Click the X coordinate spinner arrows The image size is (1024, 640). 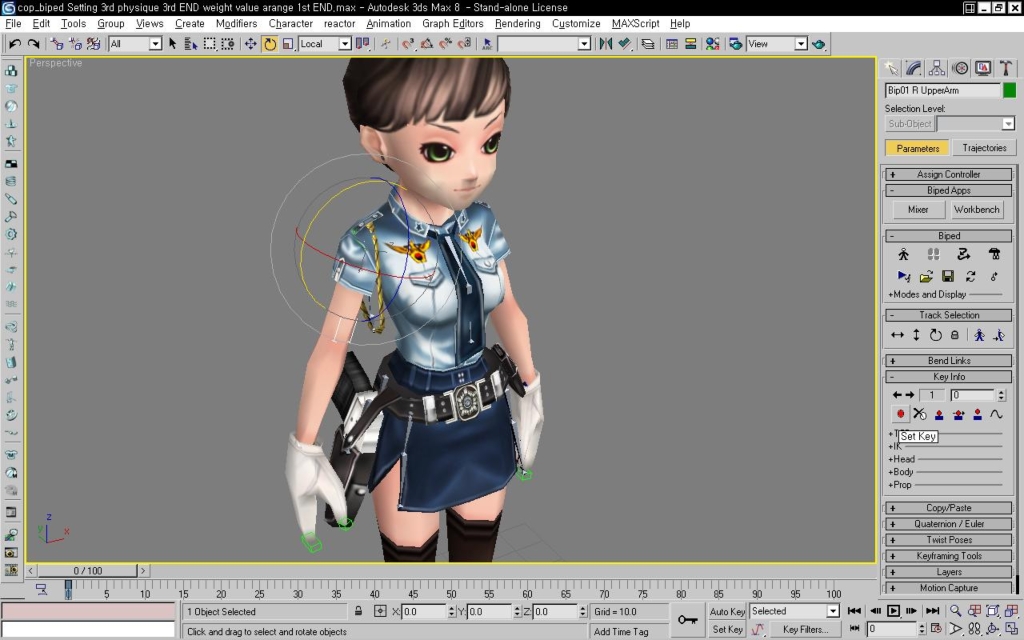pos(451,611)
